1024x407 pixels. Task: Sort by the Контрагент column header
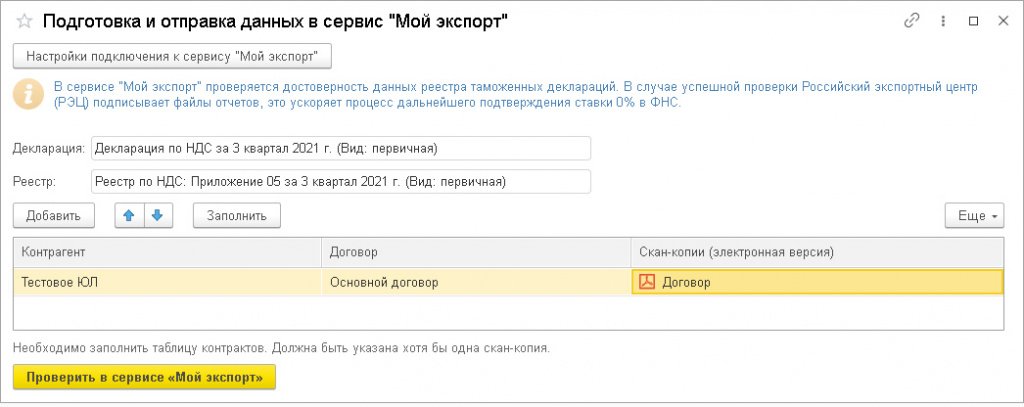pyautogui.click(x=167, y=253)
